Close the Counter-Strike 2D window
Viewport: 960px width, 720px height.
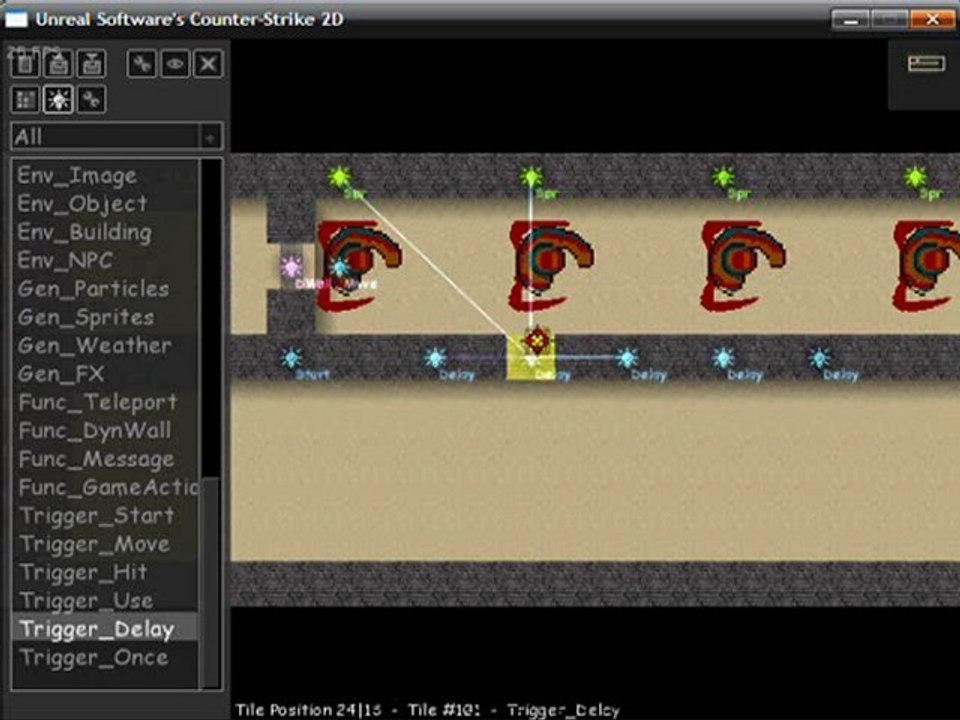click(932, 20)
